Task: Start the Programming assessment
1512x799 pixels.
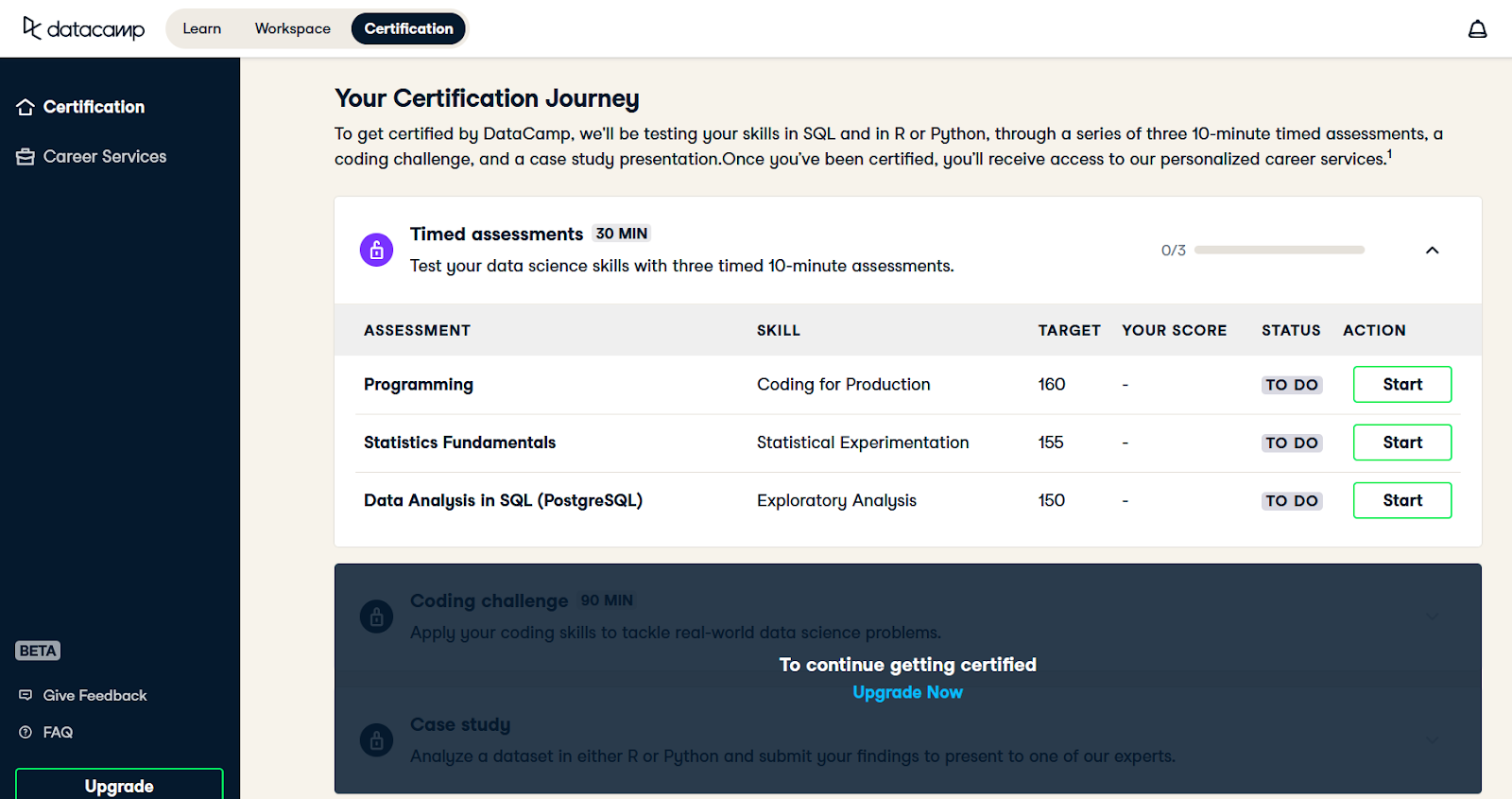Action: (1401, 384)
